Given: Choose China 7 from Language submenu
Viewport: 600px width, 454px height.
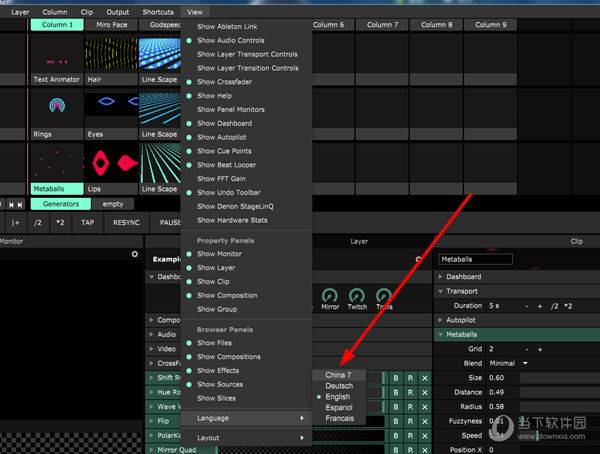Looking at the screenshot, I should (338, 375).
